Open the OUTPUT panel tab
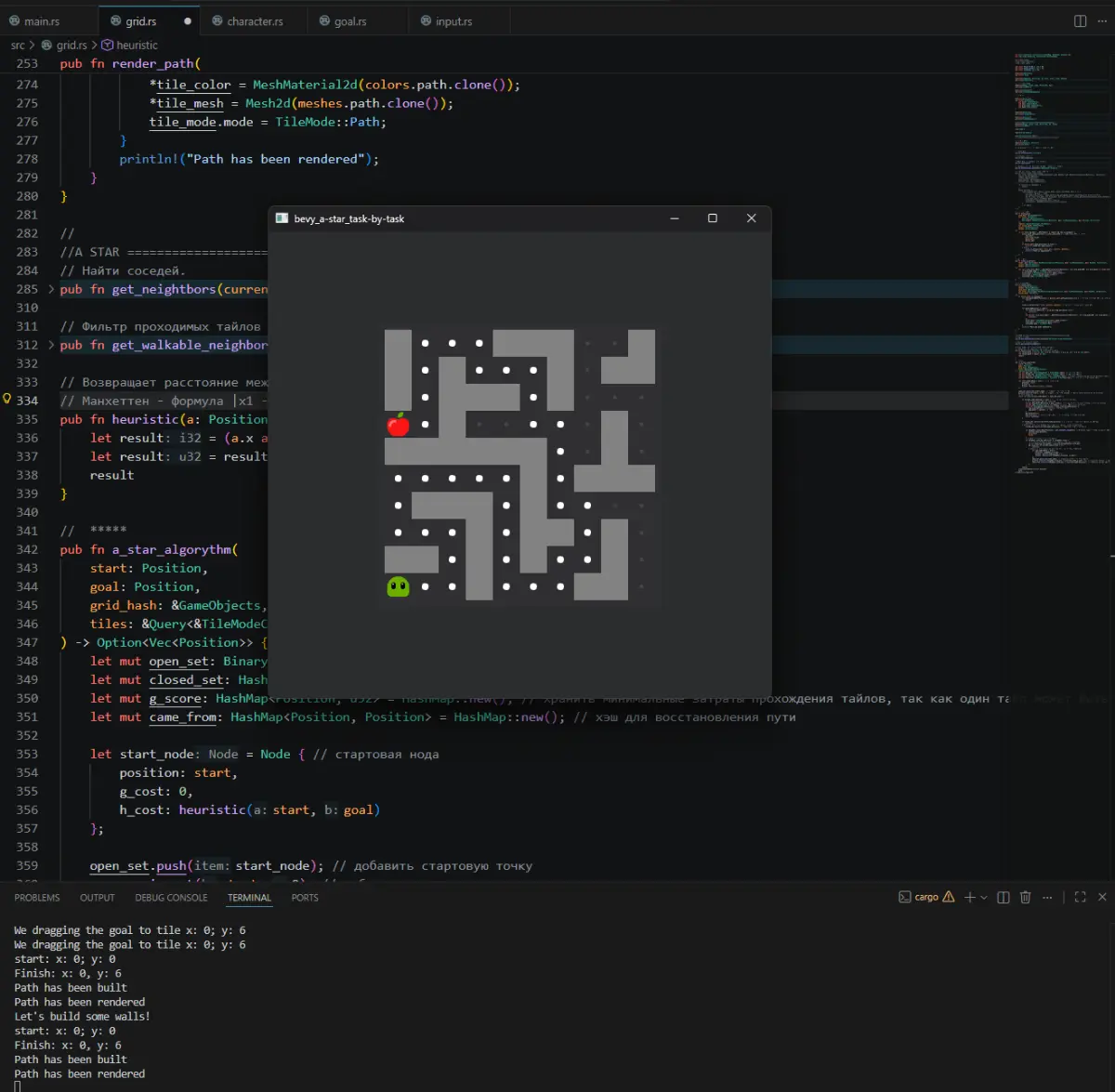 click(x=98, y=898)
